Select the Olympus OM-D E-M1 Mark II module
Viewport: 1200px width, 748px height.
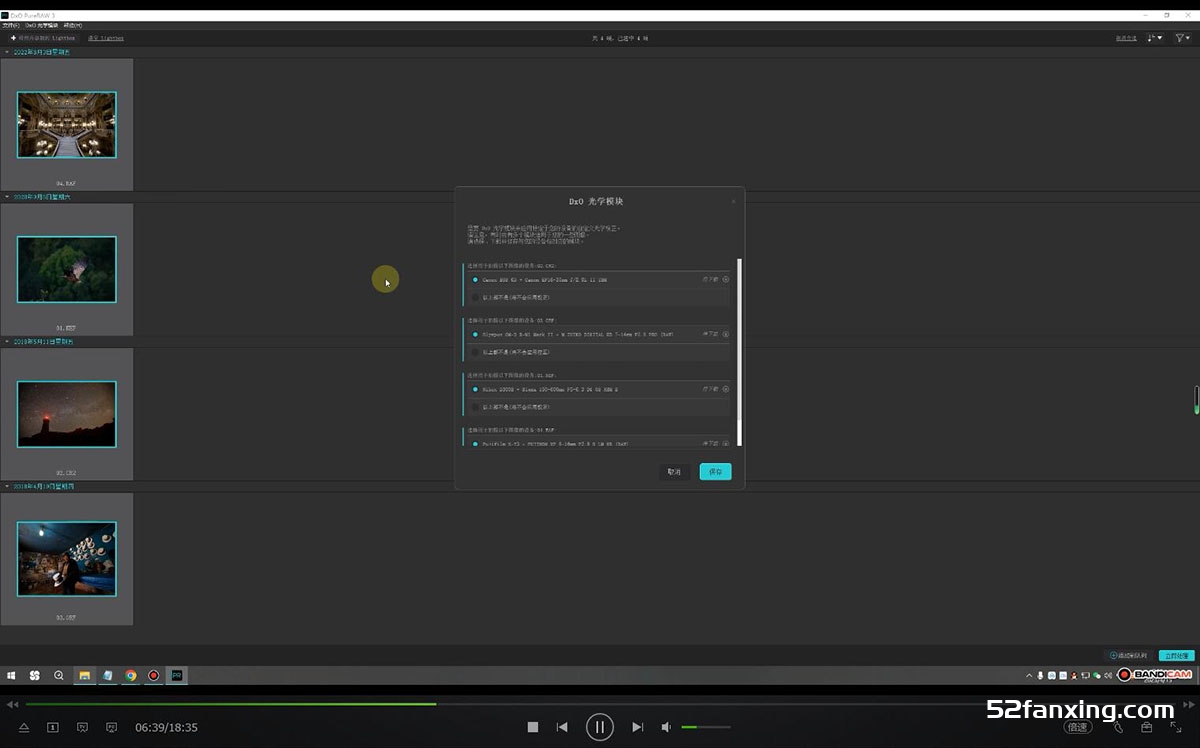tap(475, 334)
